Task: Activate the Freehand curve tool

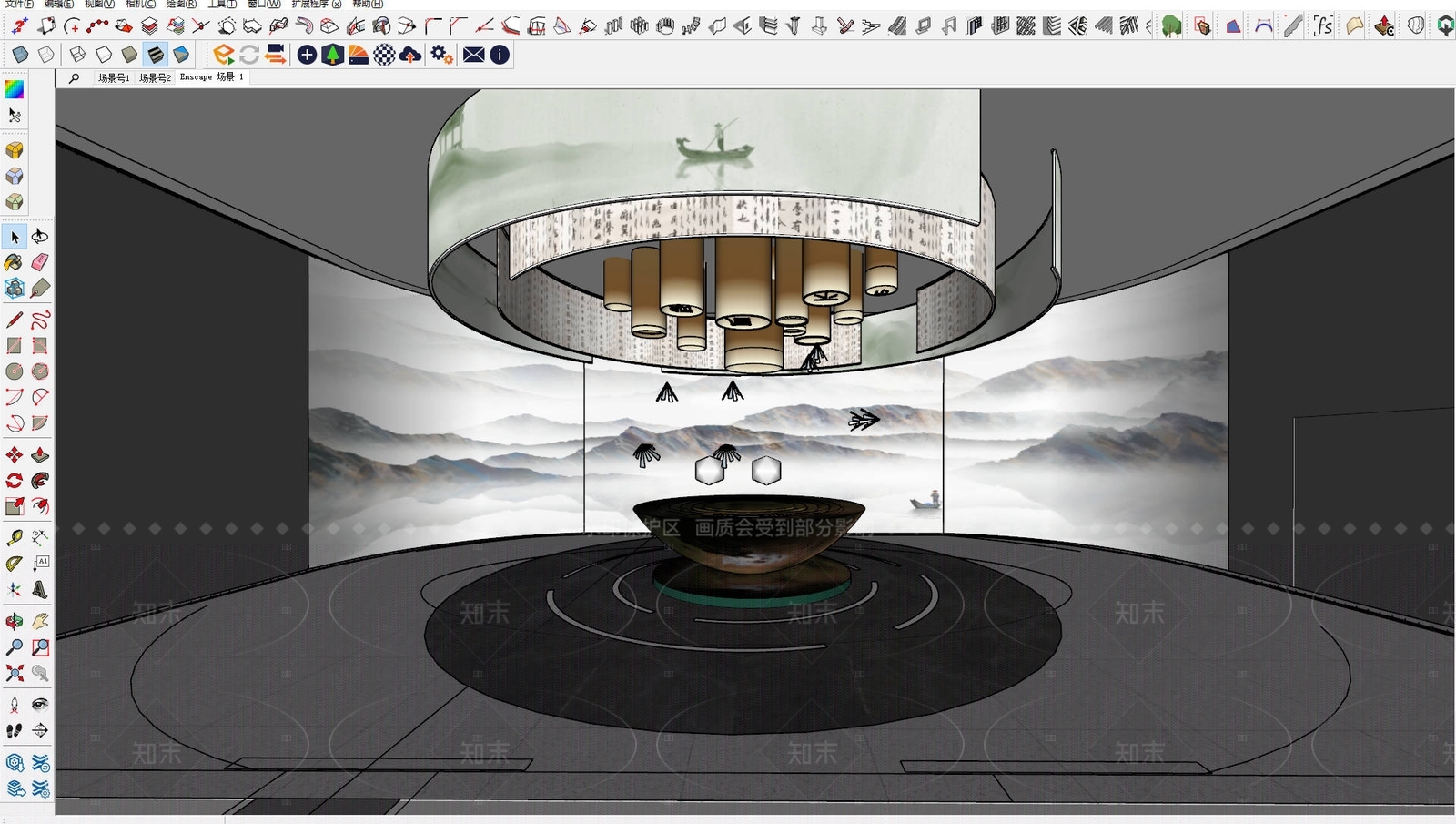Action: click(x=40, y=320)
